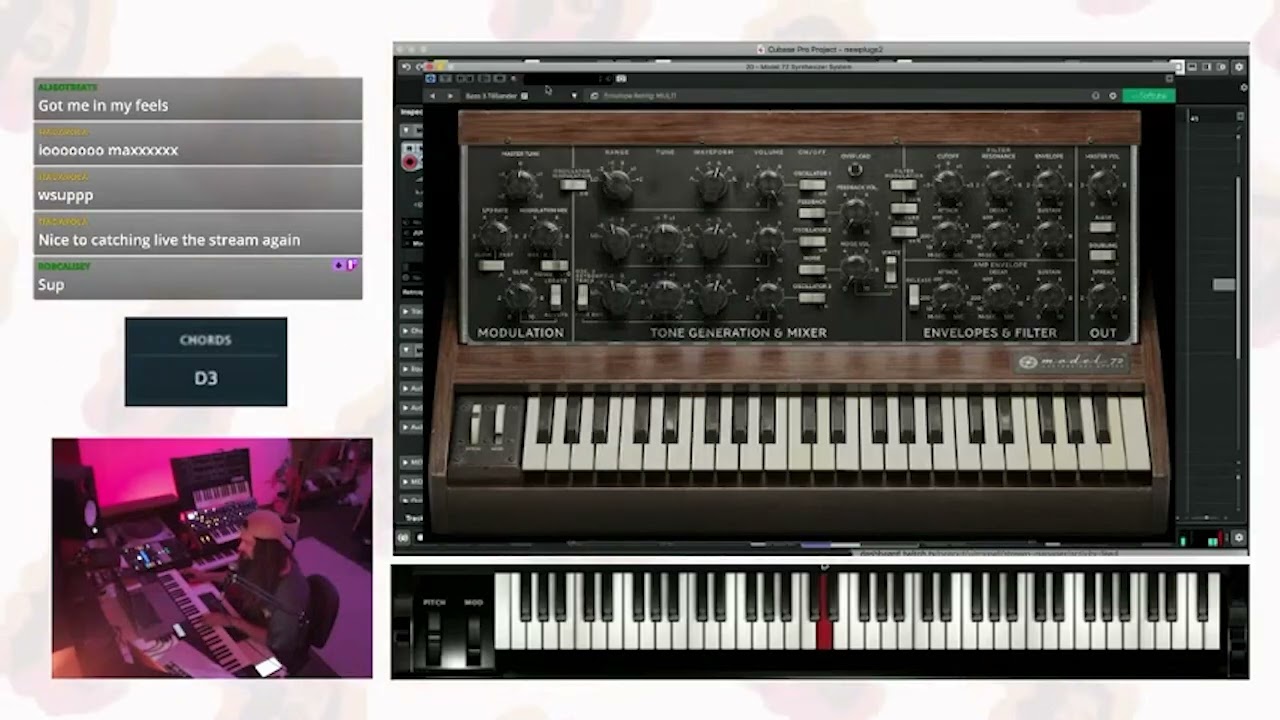Click the Master Tune knob
Screen dimensions: 1280x720
click(x=518, y=184)
